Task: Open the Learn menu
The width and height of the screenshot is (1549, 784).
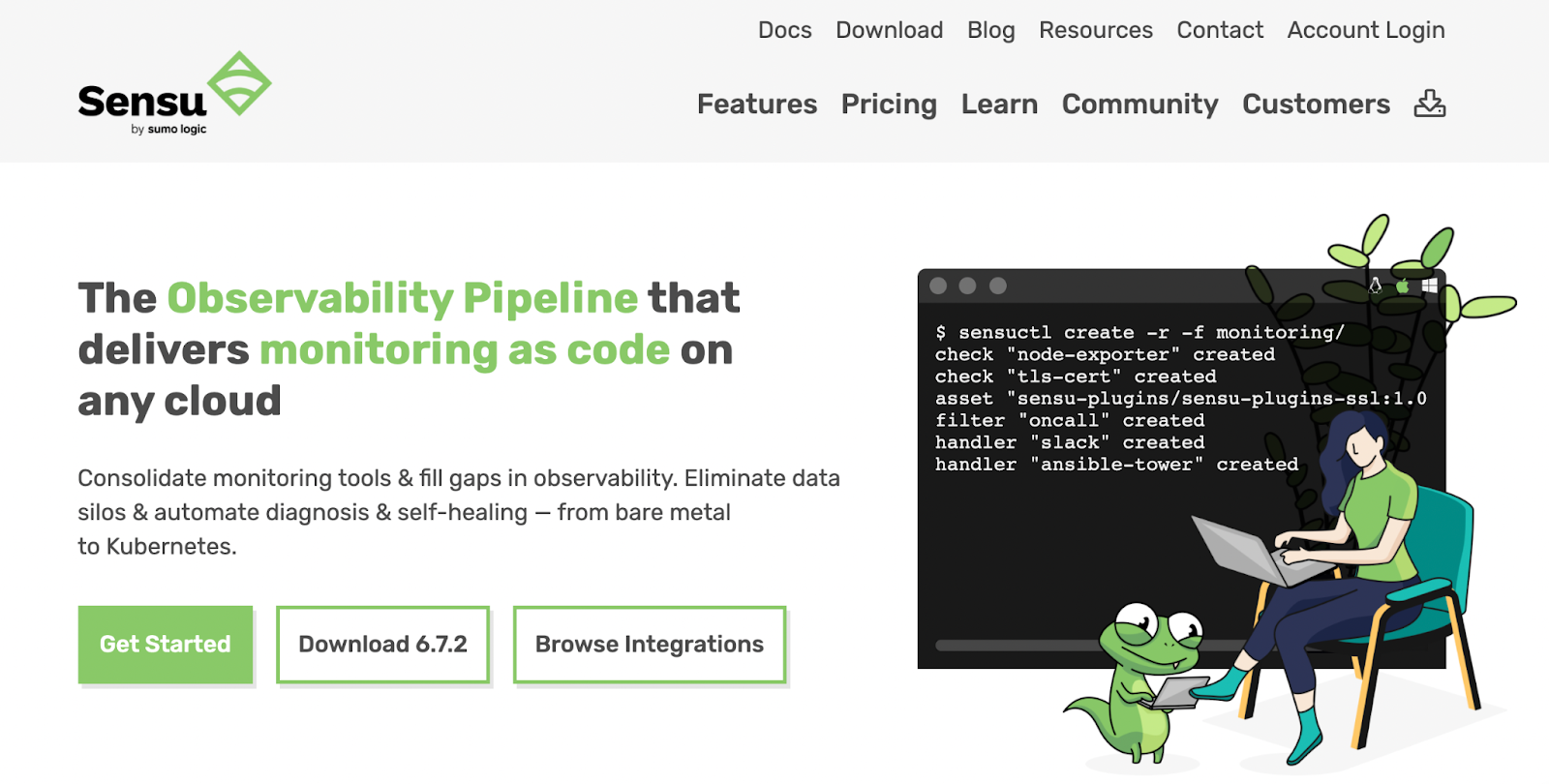Action: [x=999, y=104]
